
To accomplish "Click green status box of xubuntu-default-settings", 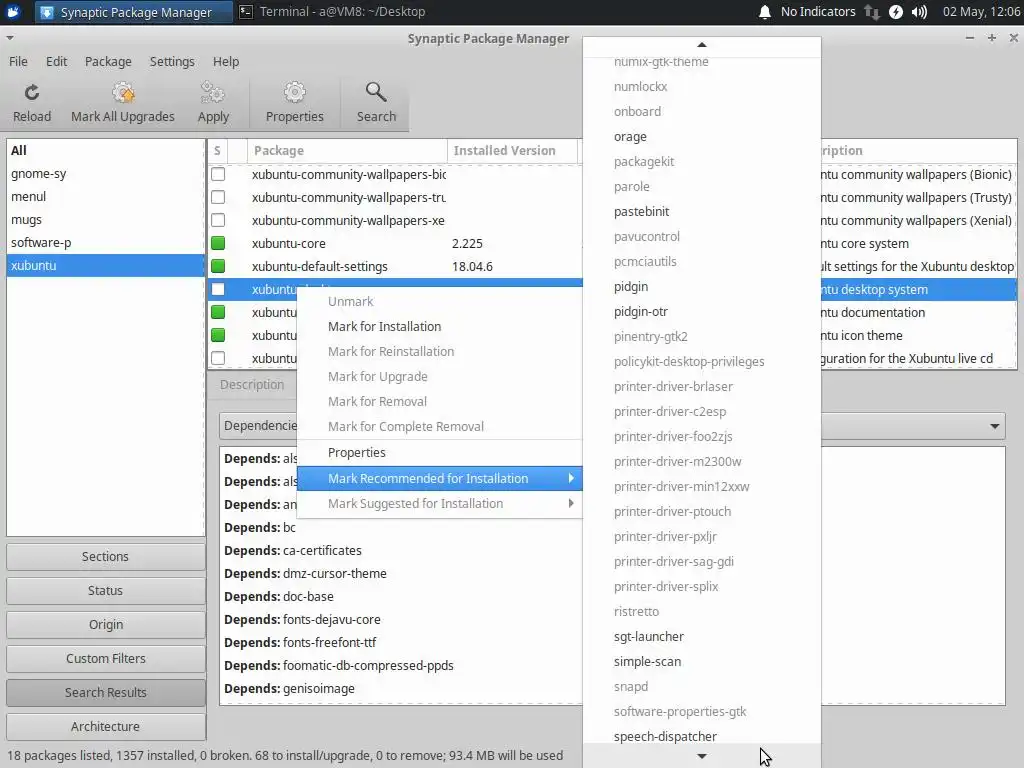I will pyautogui.click(x=218, y=266).
